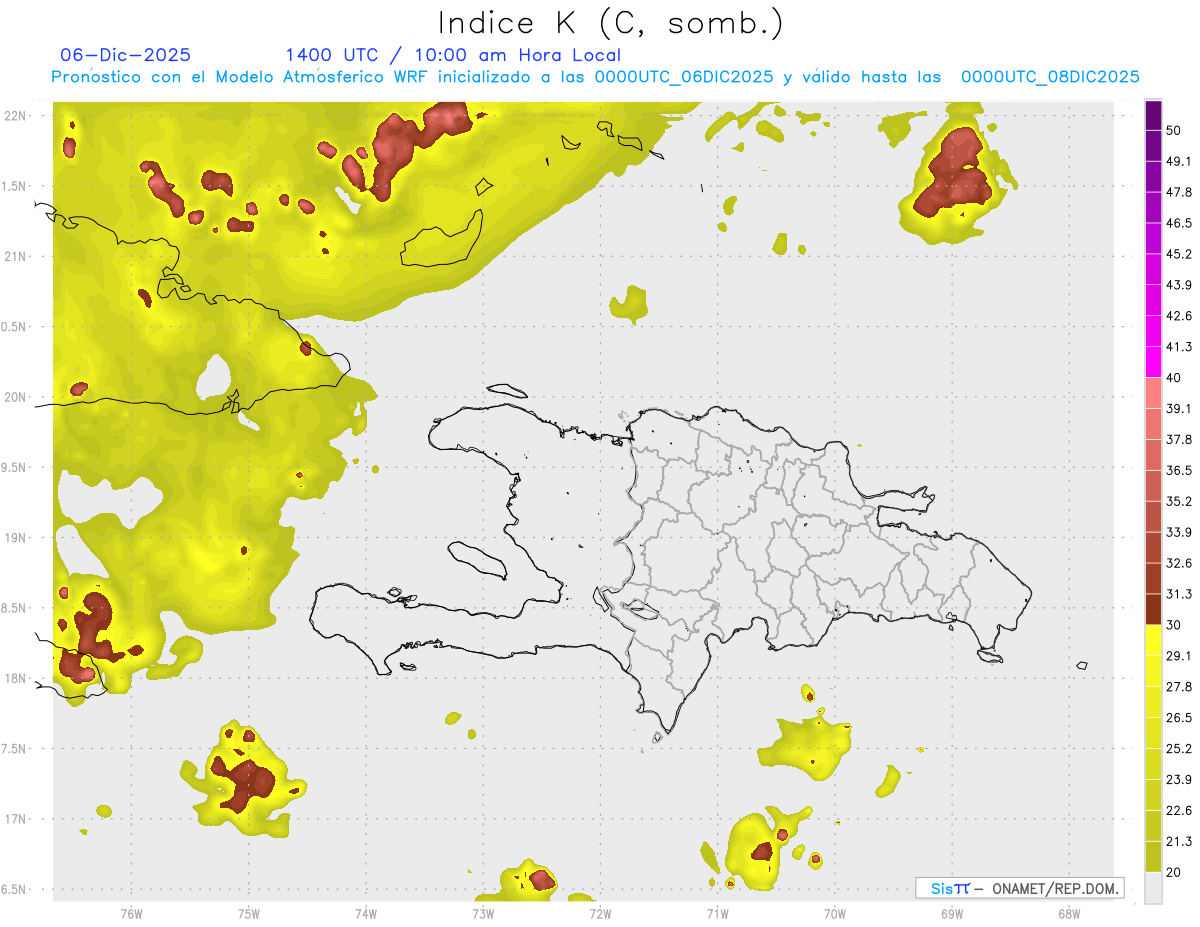Click the '17N' latitude label
The image size is (1200, 927).
[x=17, y=819]
